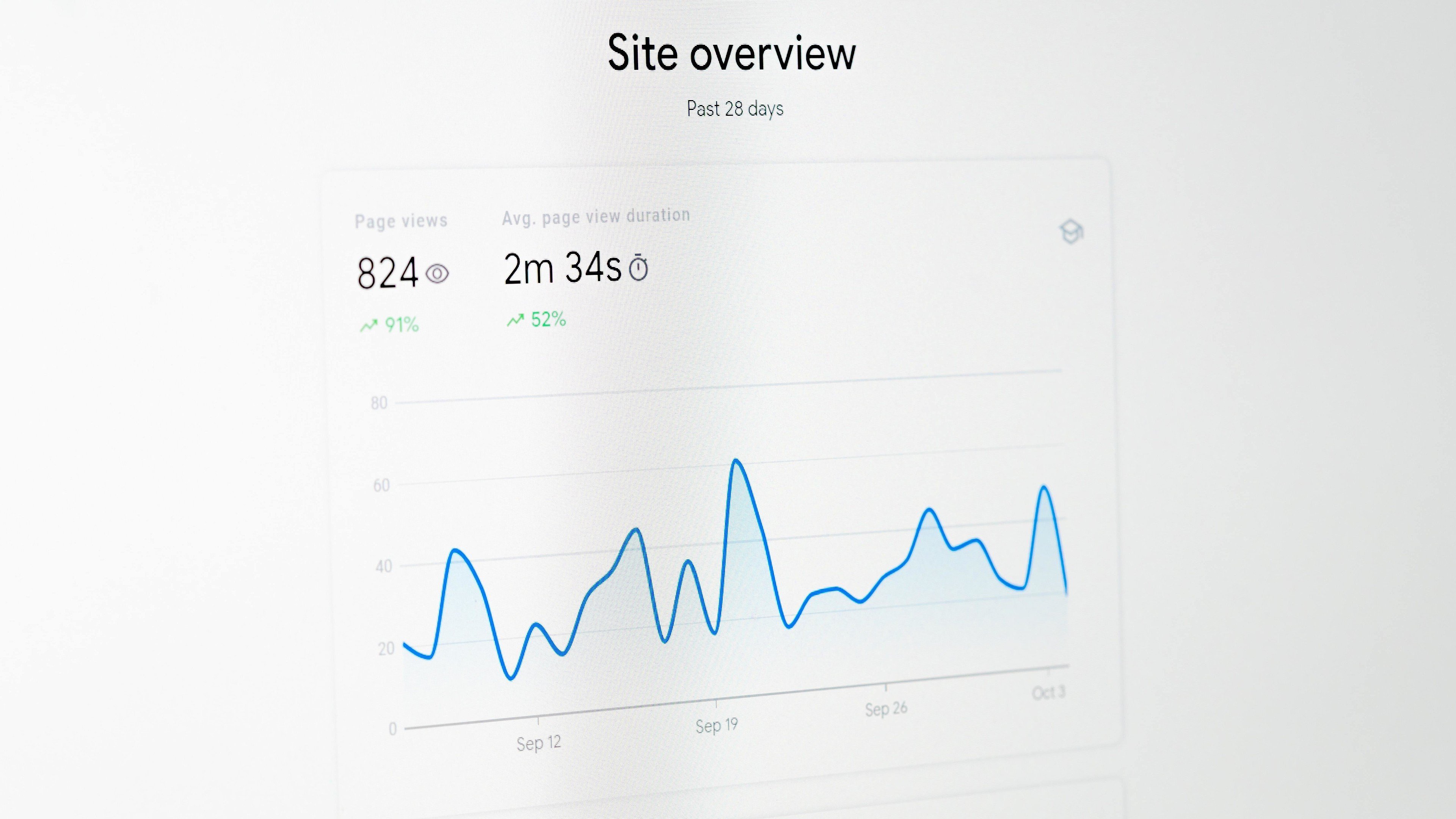Image resolution: width=1456 pixels, height=819 pixels.
Task: Click the 60 y-axis label
Action: [x=381, y=485]
